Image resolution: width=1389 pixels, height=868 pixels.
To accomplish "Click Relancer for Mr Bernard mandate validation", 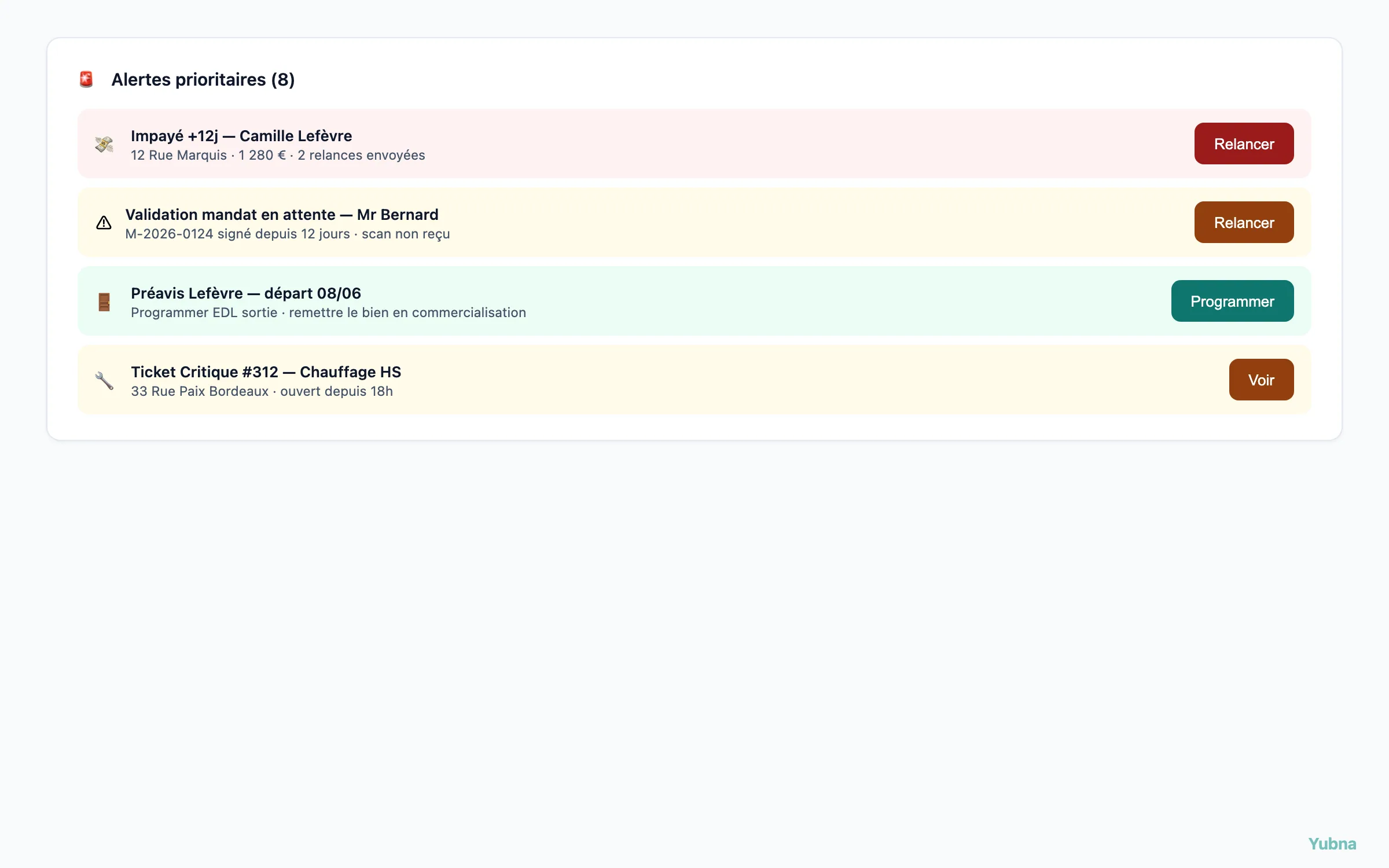I will [1244, 222].
